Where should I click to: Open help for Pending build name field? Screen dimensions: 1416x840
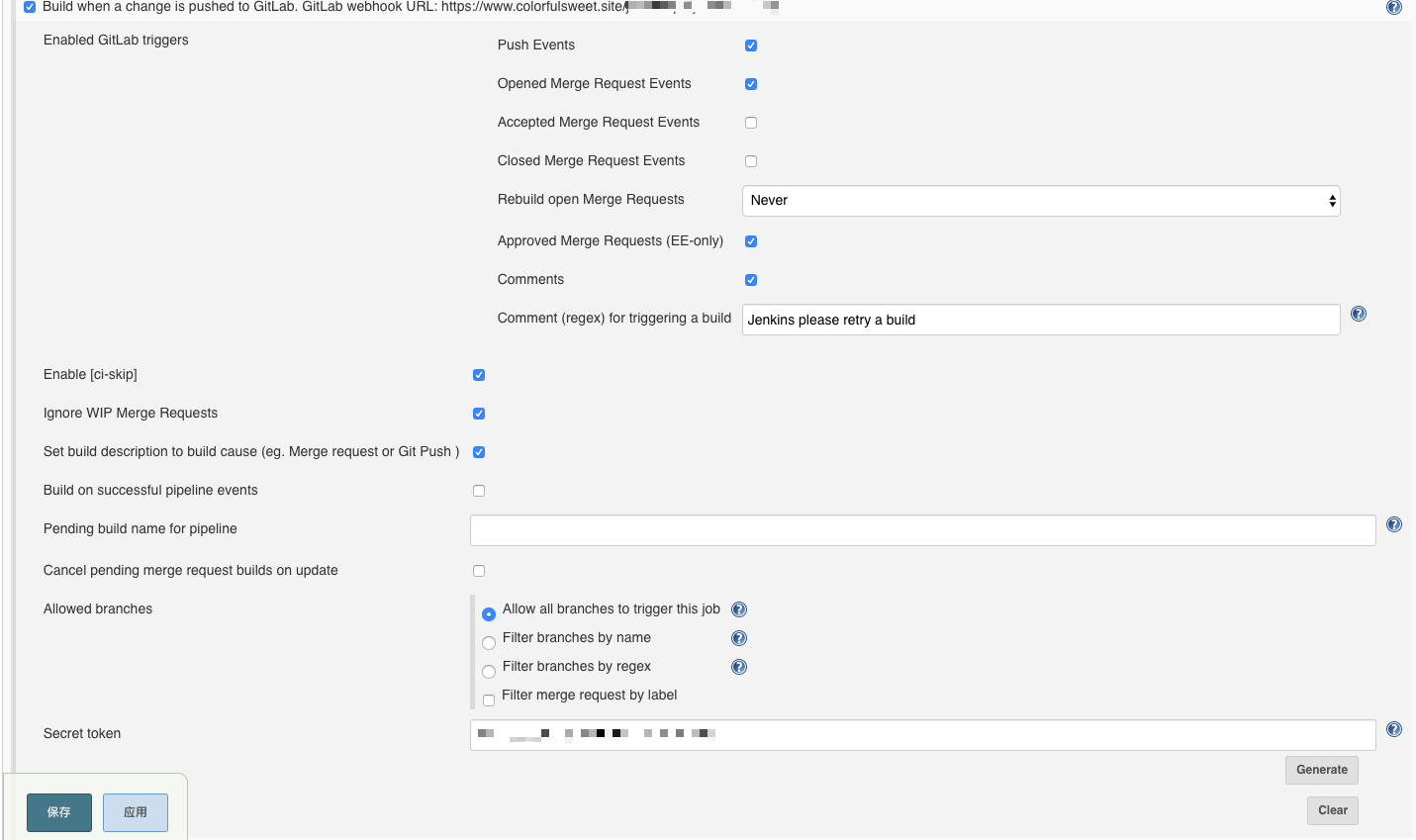[1393, 524]
